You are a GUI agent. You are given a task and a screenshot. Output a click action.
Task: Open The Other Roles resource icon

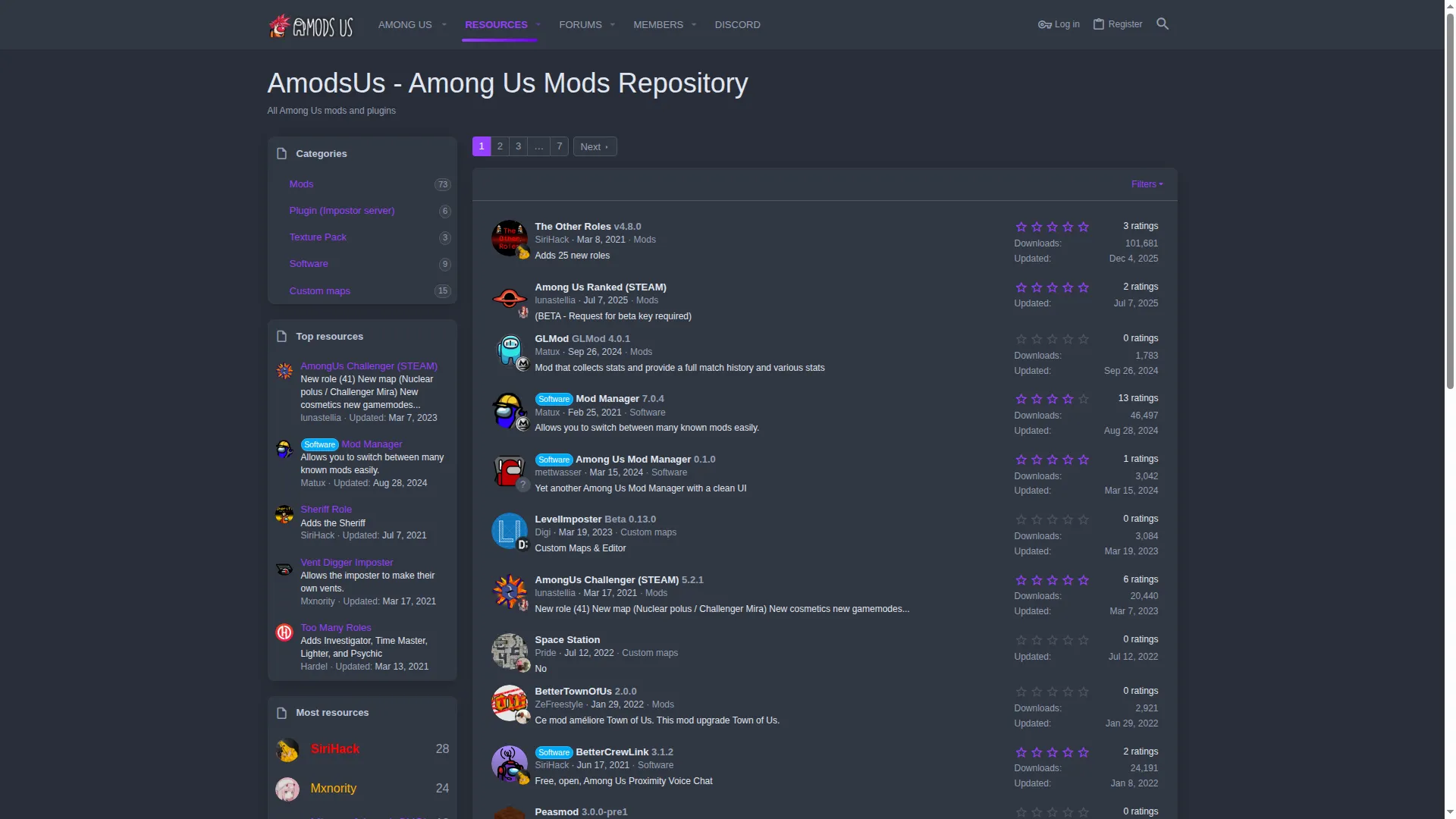click(x=510, y=238)
